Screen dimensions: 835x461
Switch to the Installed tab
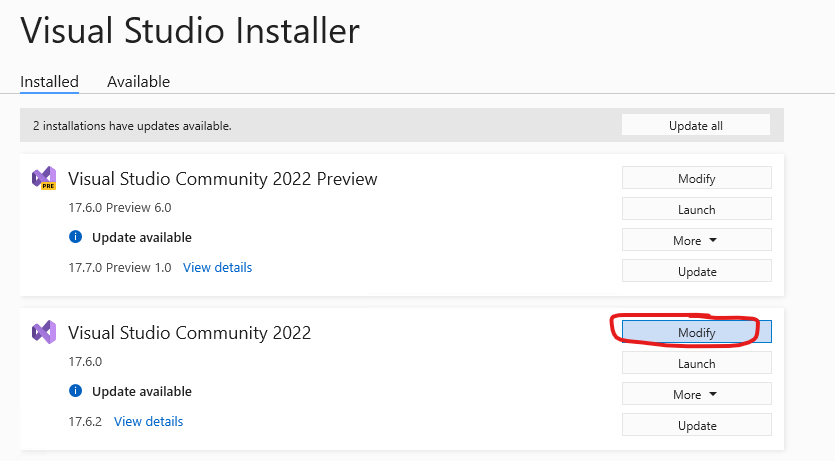49,81
